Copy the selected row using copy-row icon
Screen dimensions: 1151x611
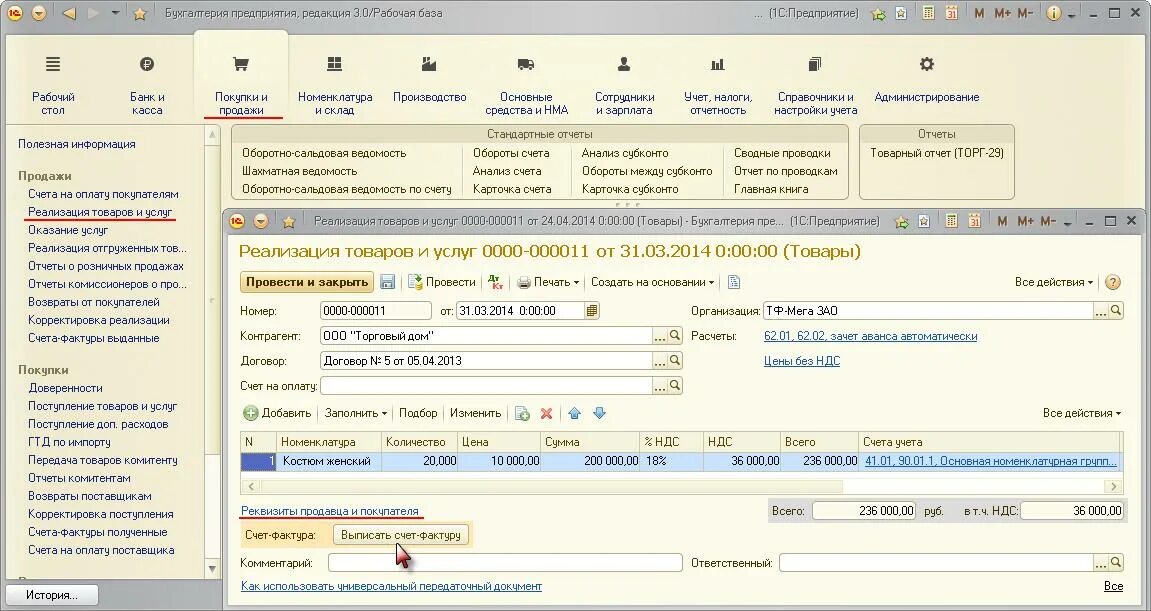[522, 413]
